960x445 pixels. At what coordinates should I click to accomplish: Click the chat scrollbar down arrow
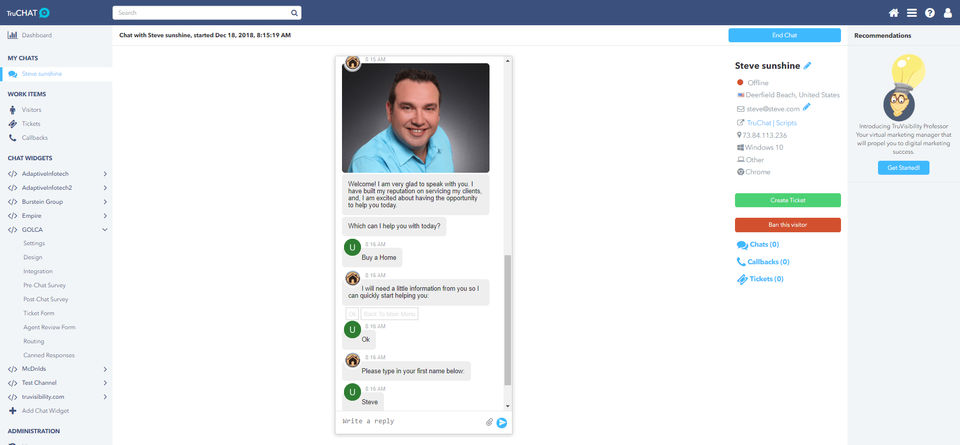pos(508,406)
